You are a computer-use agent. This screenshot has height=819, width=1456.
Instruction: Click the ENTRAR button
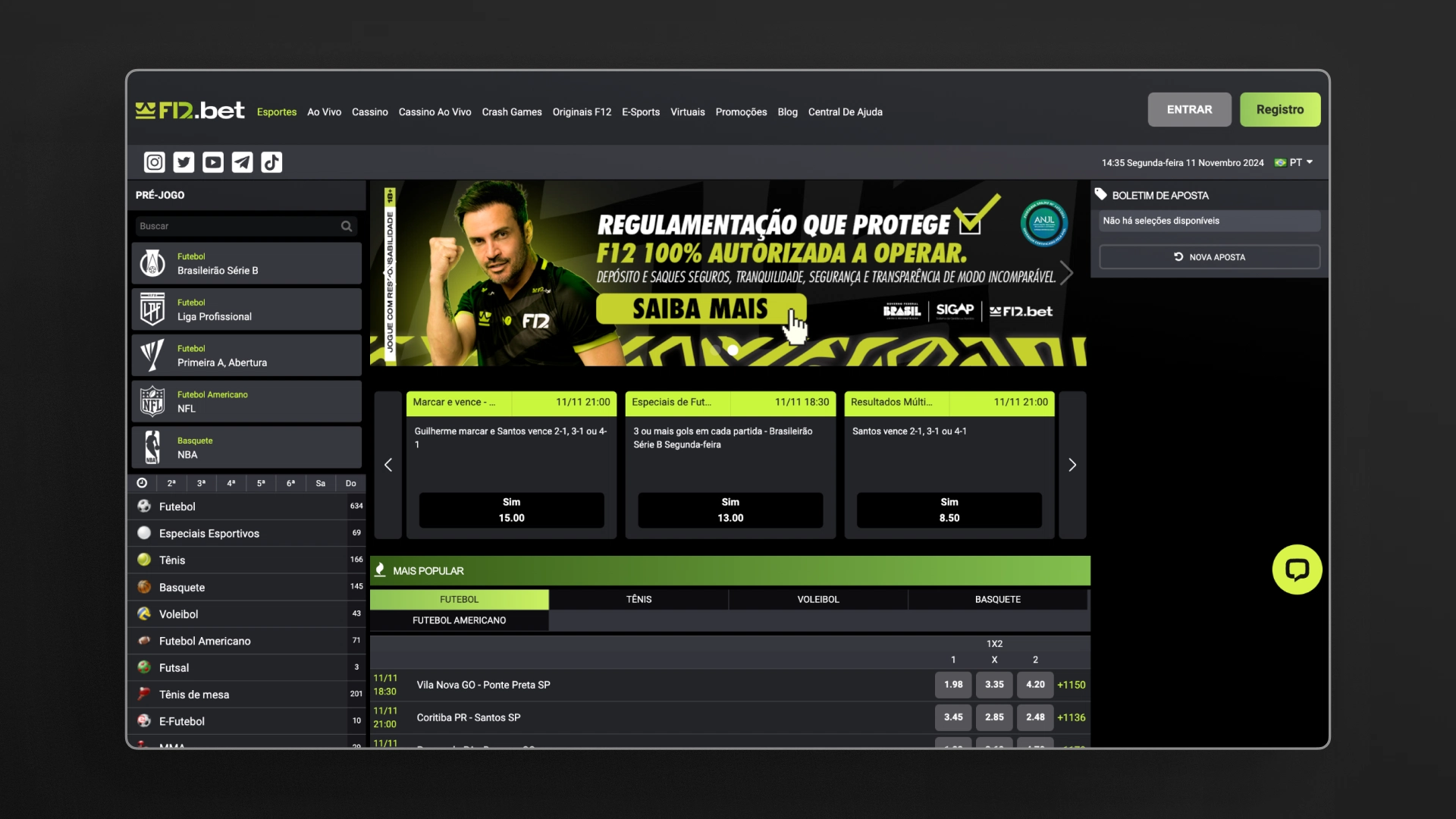coord(1189,110)
